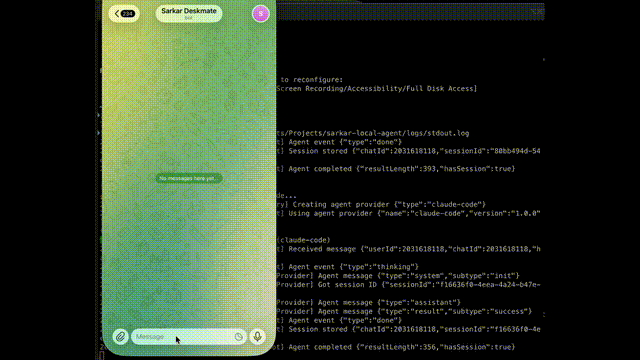Record voice message with microphone icon
This screenshot has width=640, height=360.
pos(258,337)
